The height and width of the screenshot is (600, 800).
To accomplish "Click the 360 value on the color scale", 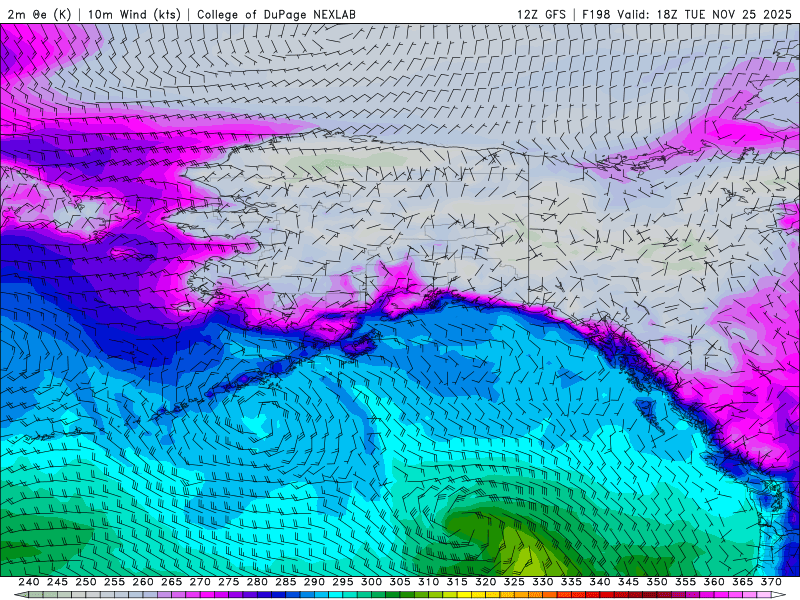I will coord(714,582).
